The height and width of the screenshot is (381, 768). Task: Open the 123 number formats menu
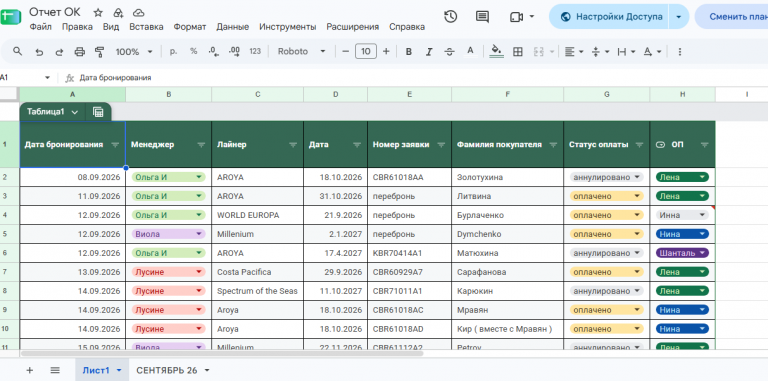(x=255, y=51)
